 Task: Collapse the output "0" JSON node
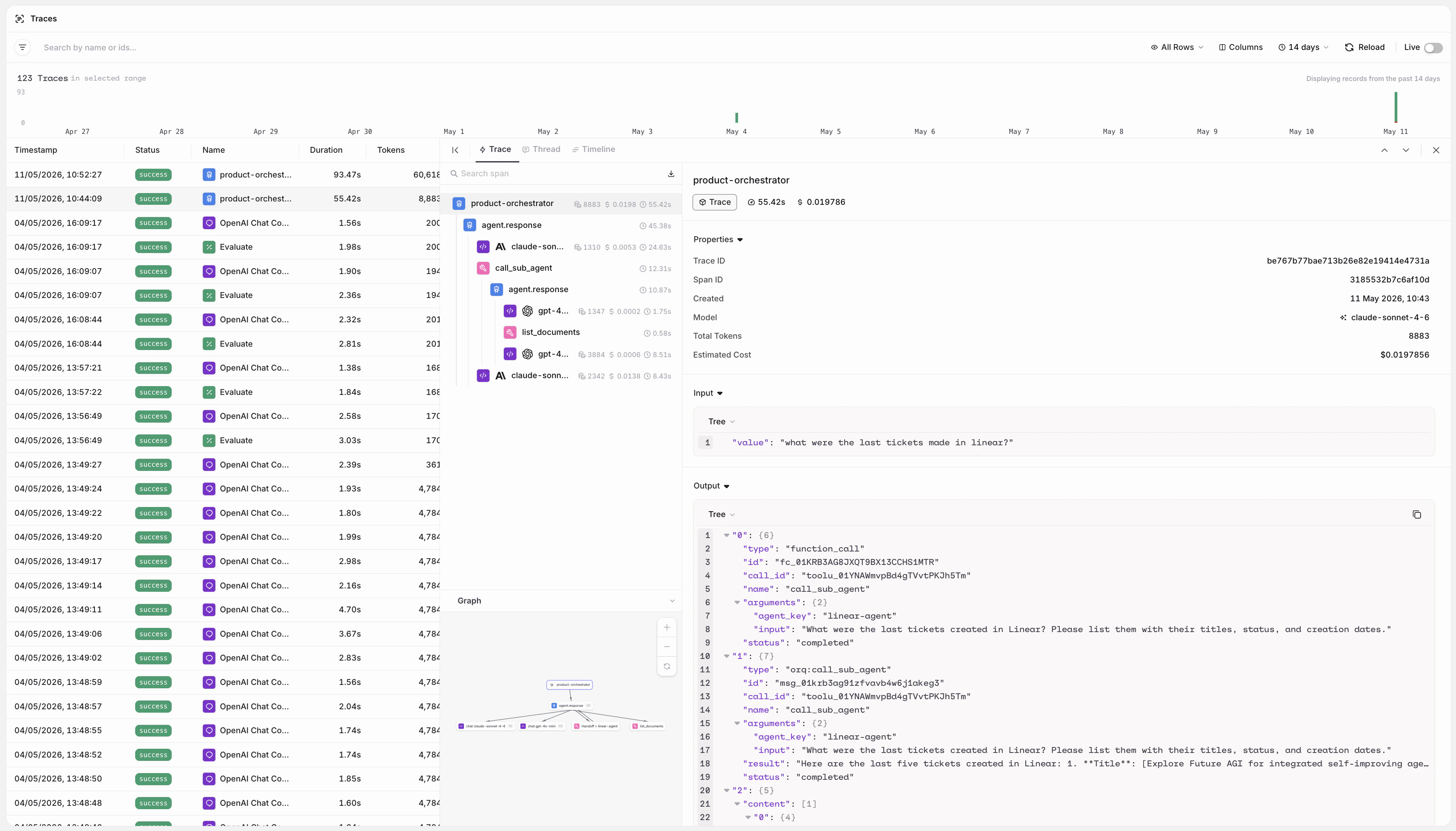pyautogui.click(x=727, y=536)
